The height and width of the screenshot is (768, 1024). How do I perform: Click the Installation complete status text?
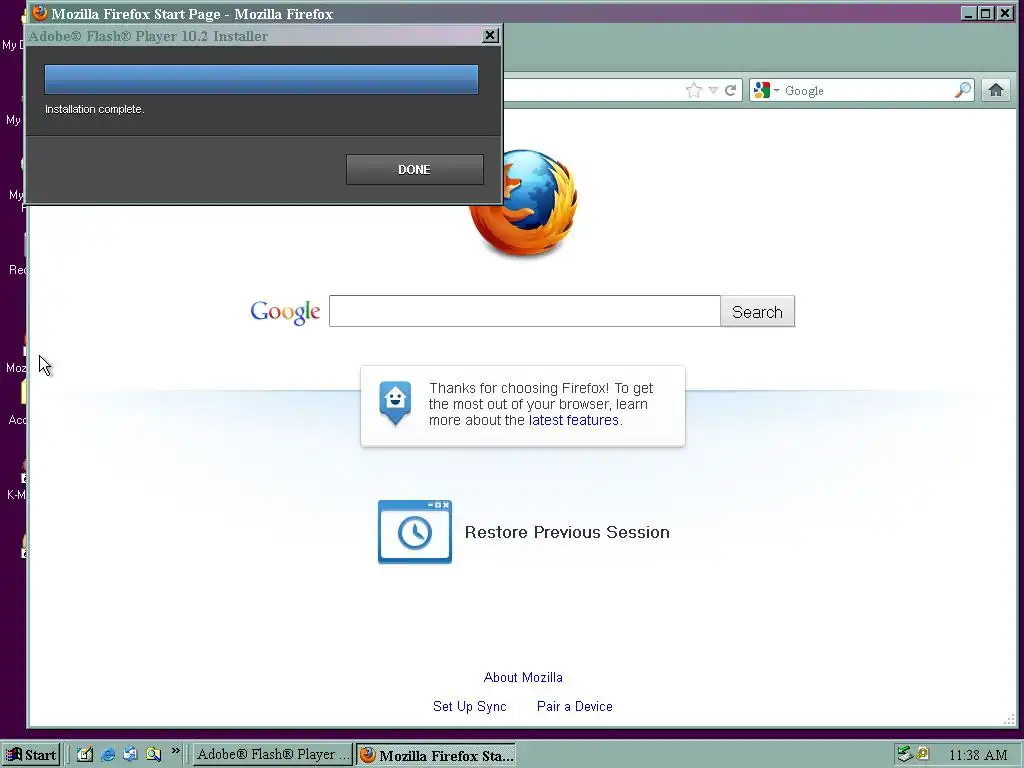(x=95, y=109)
